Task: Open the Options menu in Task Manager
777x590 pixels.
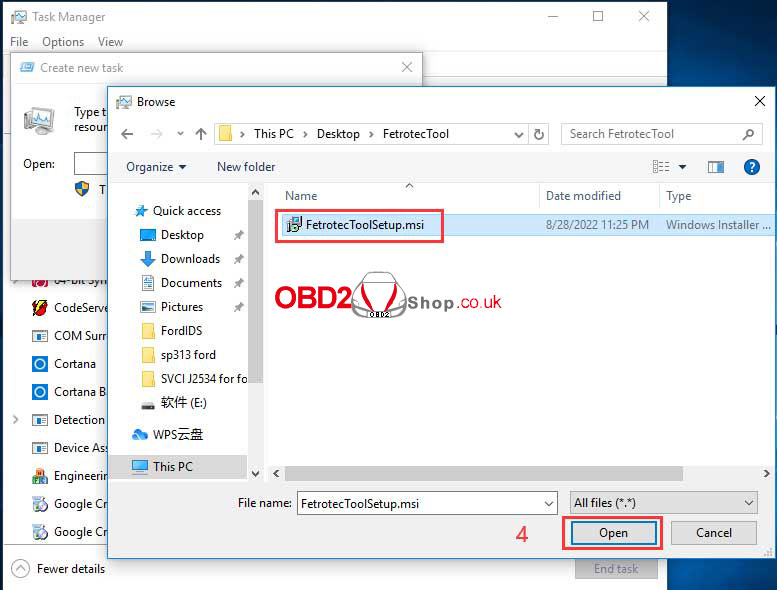Action: point(63,42)
